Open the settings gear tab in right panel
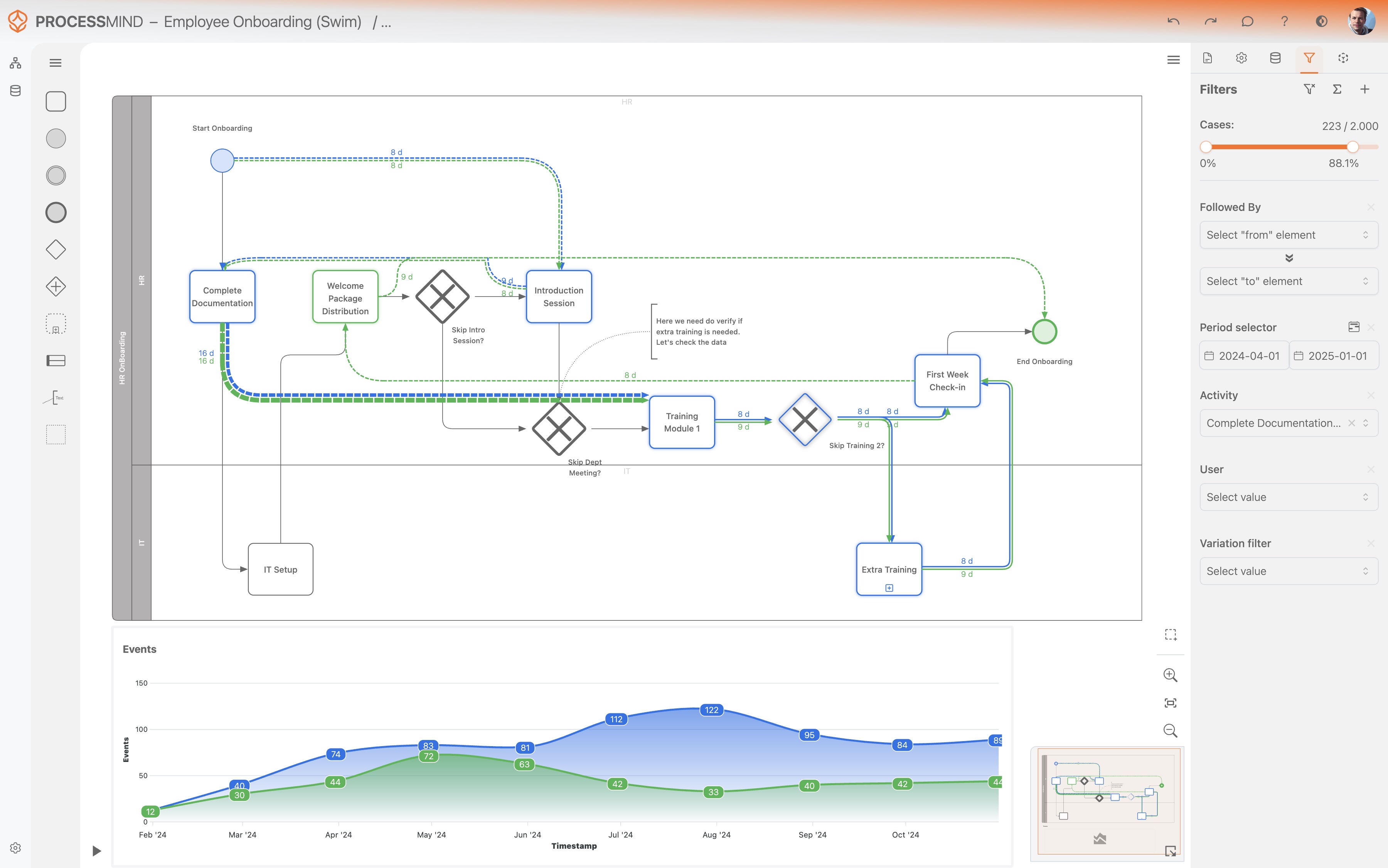 tap(1241, 58)
